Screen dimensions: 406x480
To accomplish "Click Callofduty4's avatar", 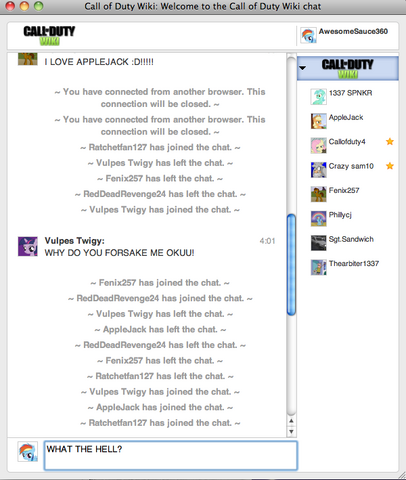I will click(318, 145).
